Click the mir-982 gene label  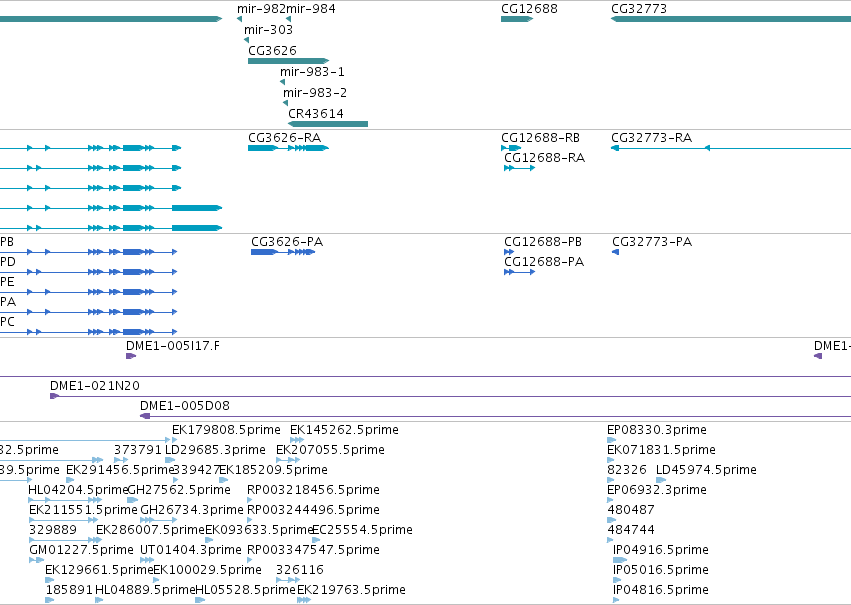pyautogui.click(x=261, y=9)
